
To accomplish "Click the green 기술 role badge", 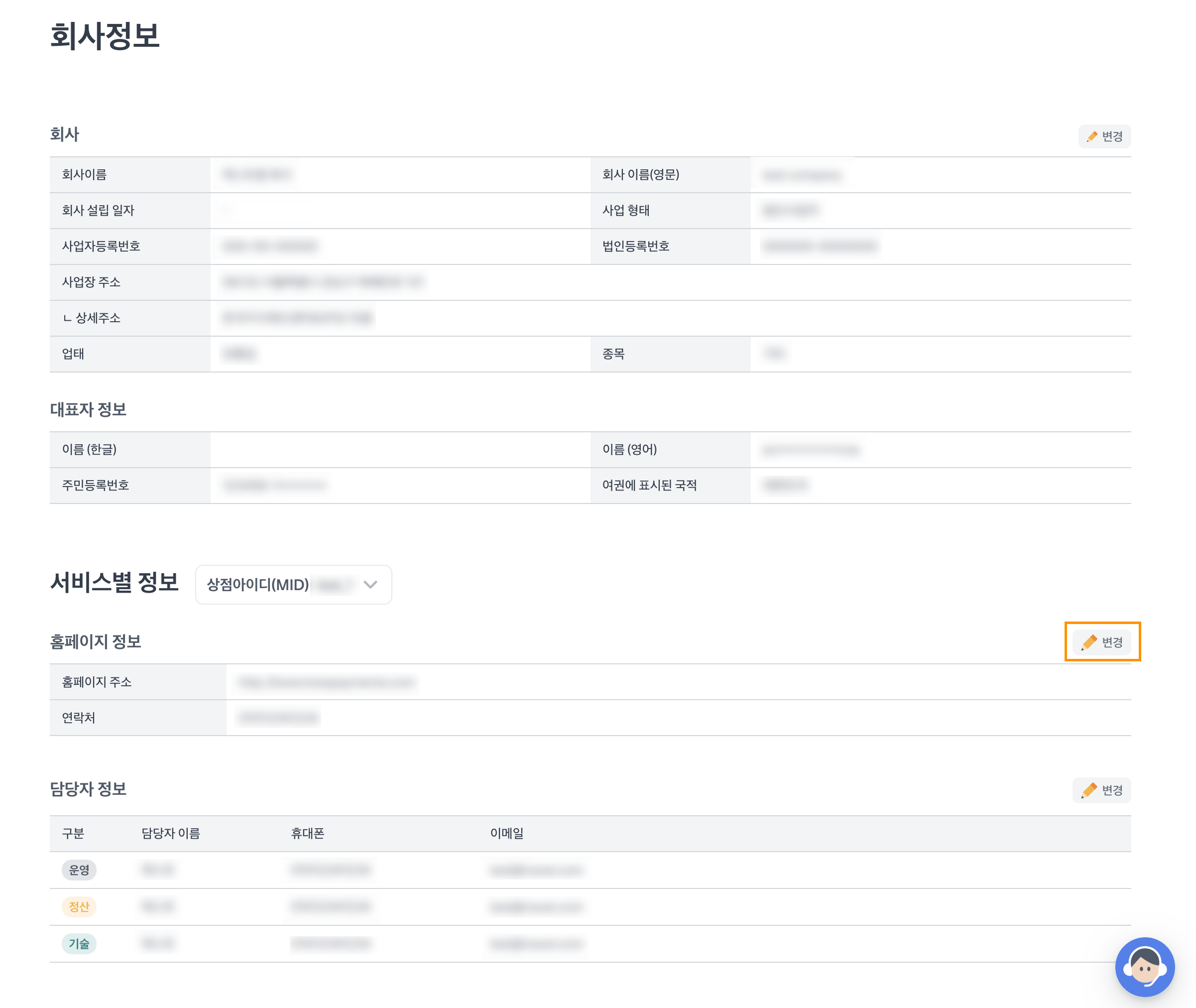I will coord(79,943).
